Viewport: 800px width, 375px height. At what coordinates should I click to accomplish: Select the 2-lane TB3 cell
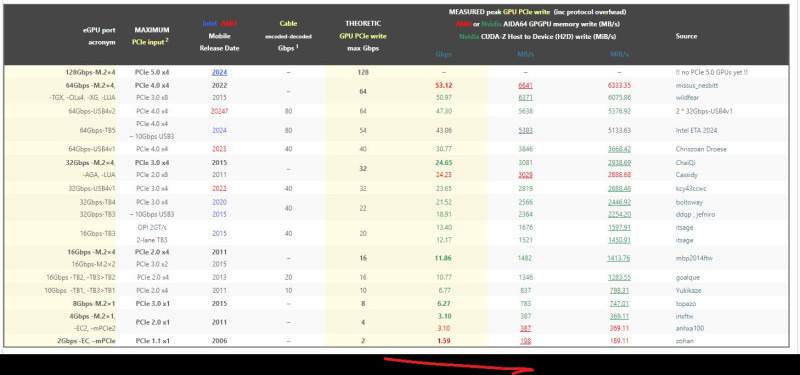(x=152, y=240)
